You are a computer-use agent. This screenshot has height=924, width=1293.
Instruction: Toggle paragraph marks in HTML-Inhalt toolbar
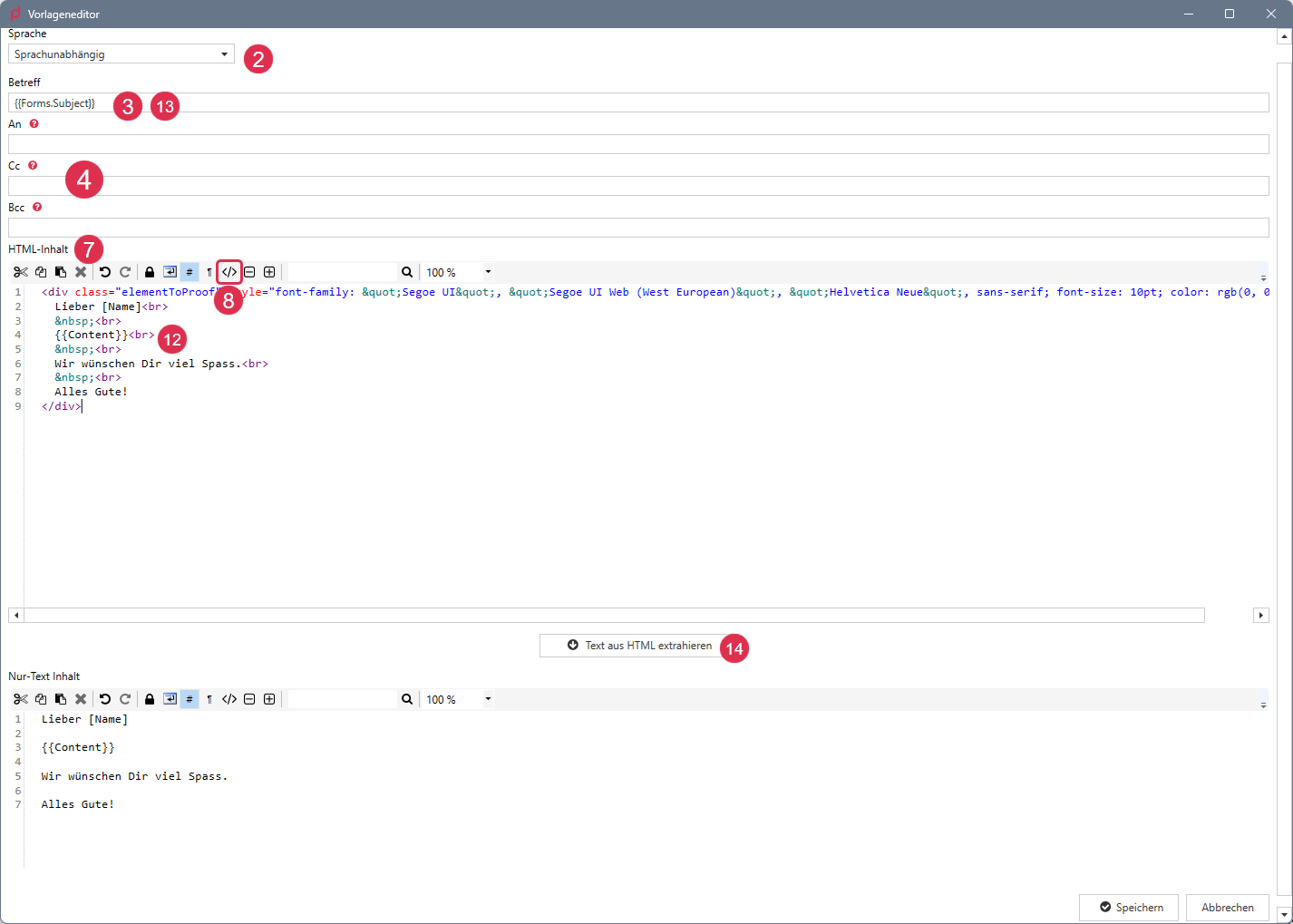(x=209, y=272)
